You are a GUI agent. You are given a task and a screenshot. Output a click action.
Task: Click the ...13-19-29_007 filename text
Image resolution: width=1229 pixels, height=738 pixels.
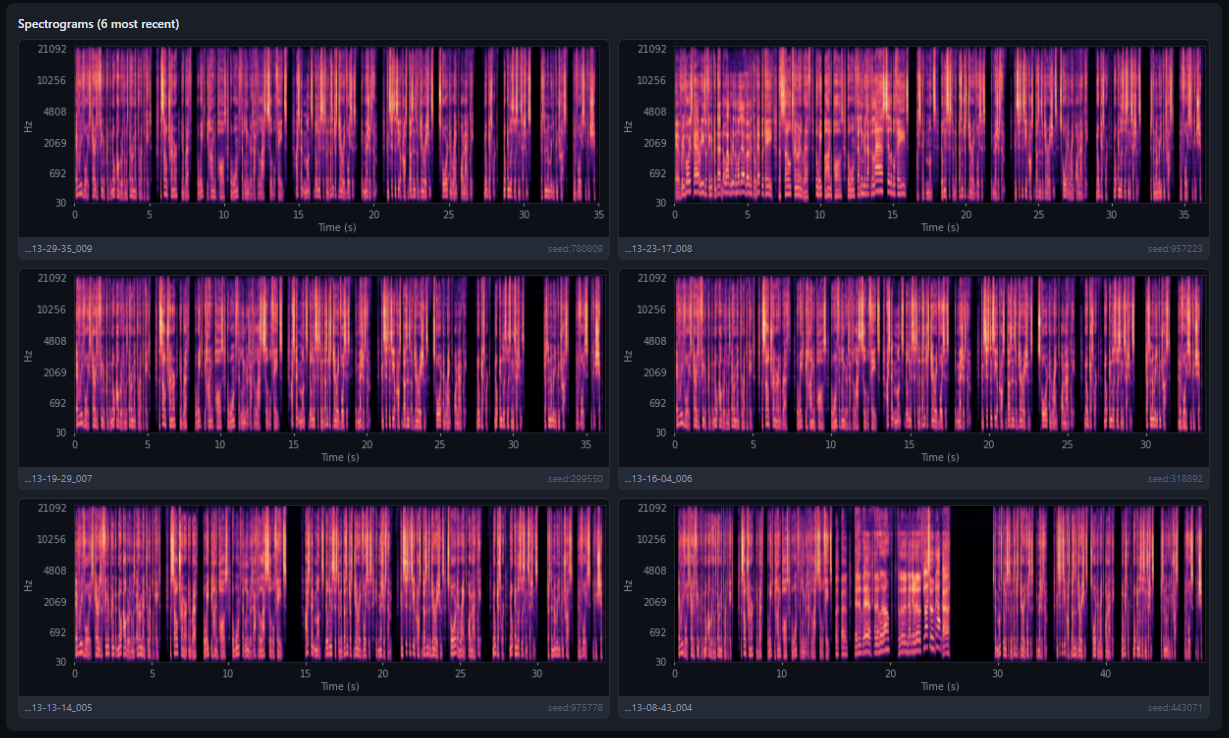pos(60,478)
